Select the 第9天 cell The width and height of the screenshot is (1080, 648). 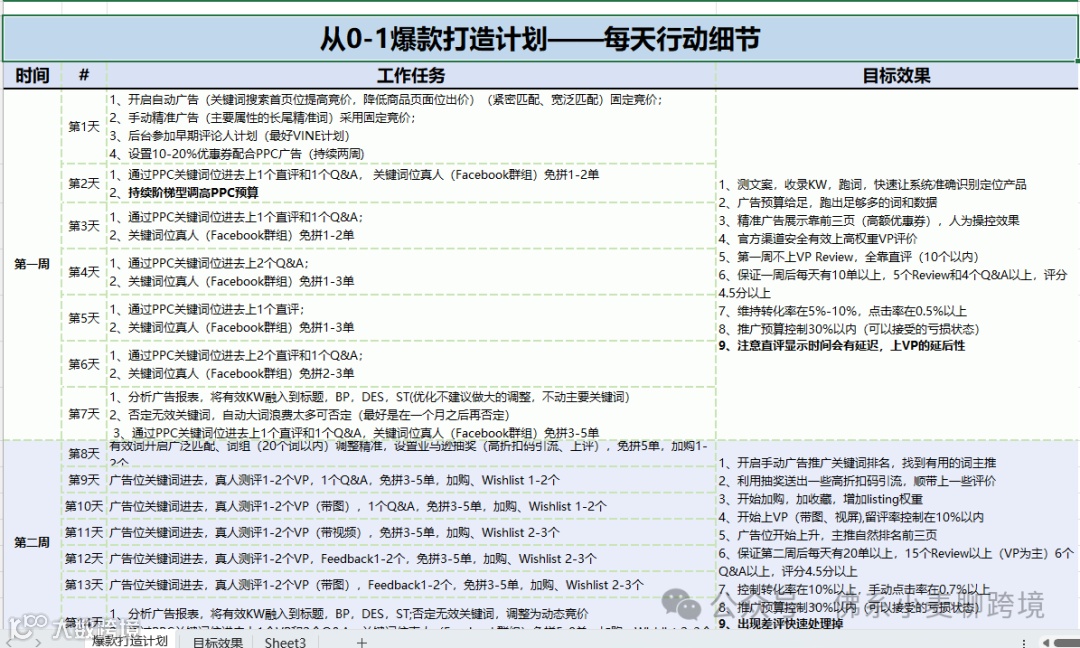coord(84,480)
